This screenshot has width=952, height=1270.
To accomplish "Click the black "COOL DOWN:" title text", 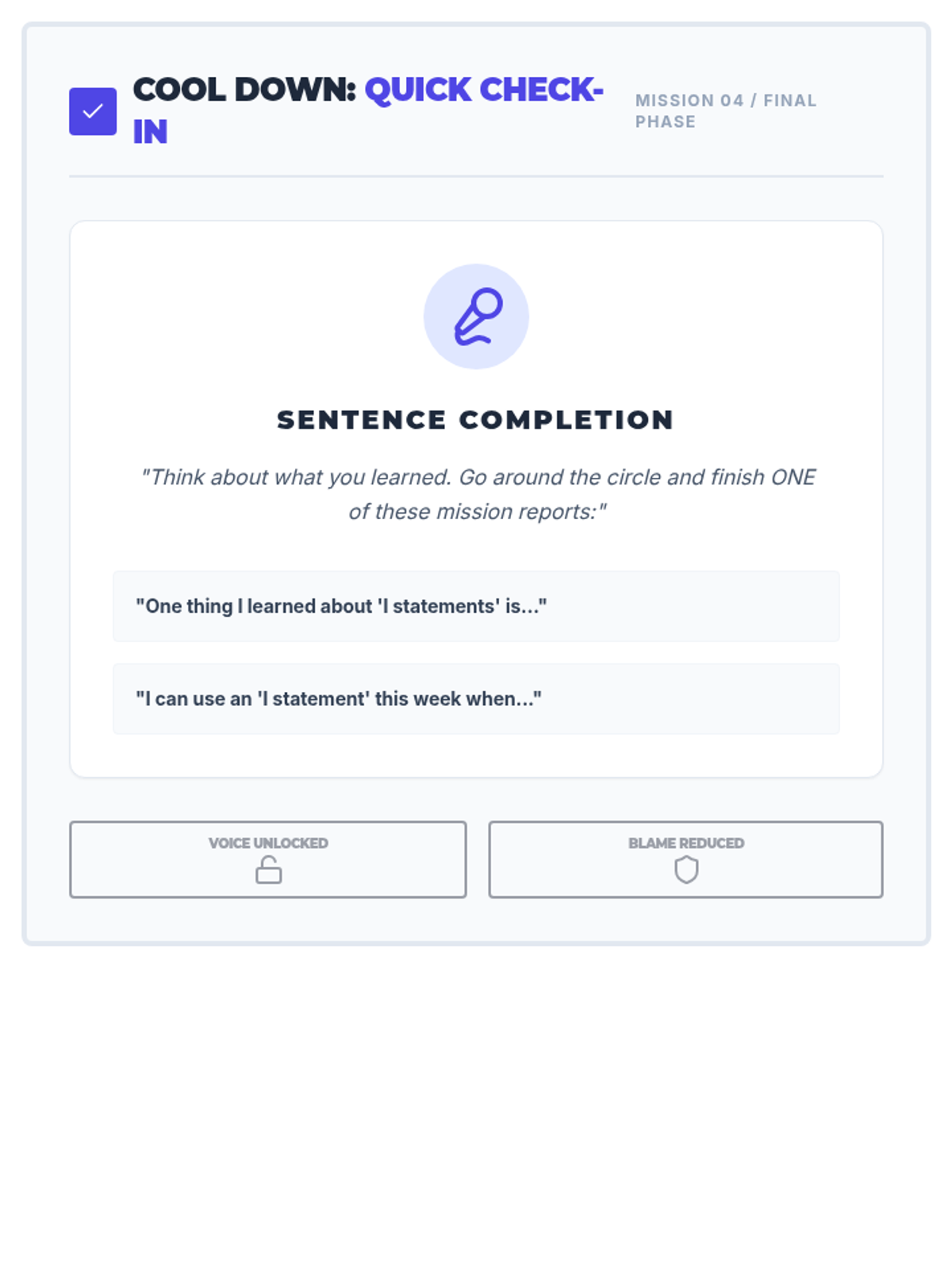I will pos(244,90).
